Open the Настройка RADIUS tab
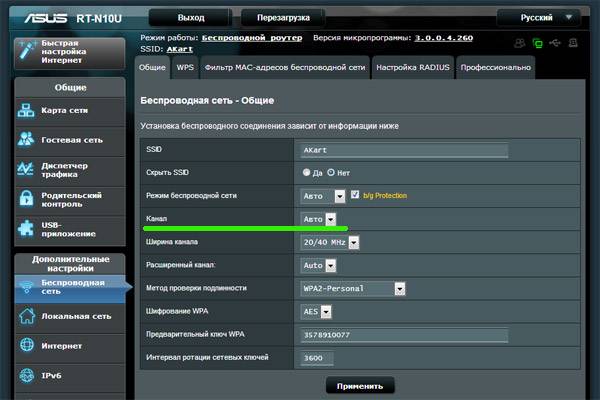The image size is (600, 400). coord(413,67)
